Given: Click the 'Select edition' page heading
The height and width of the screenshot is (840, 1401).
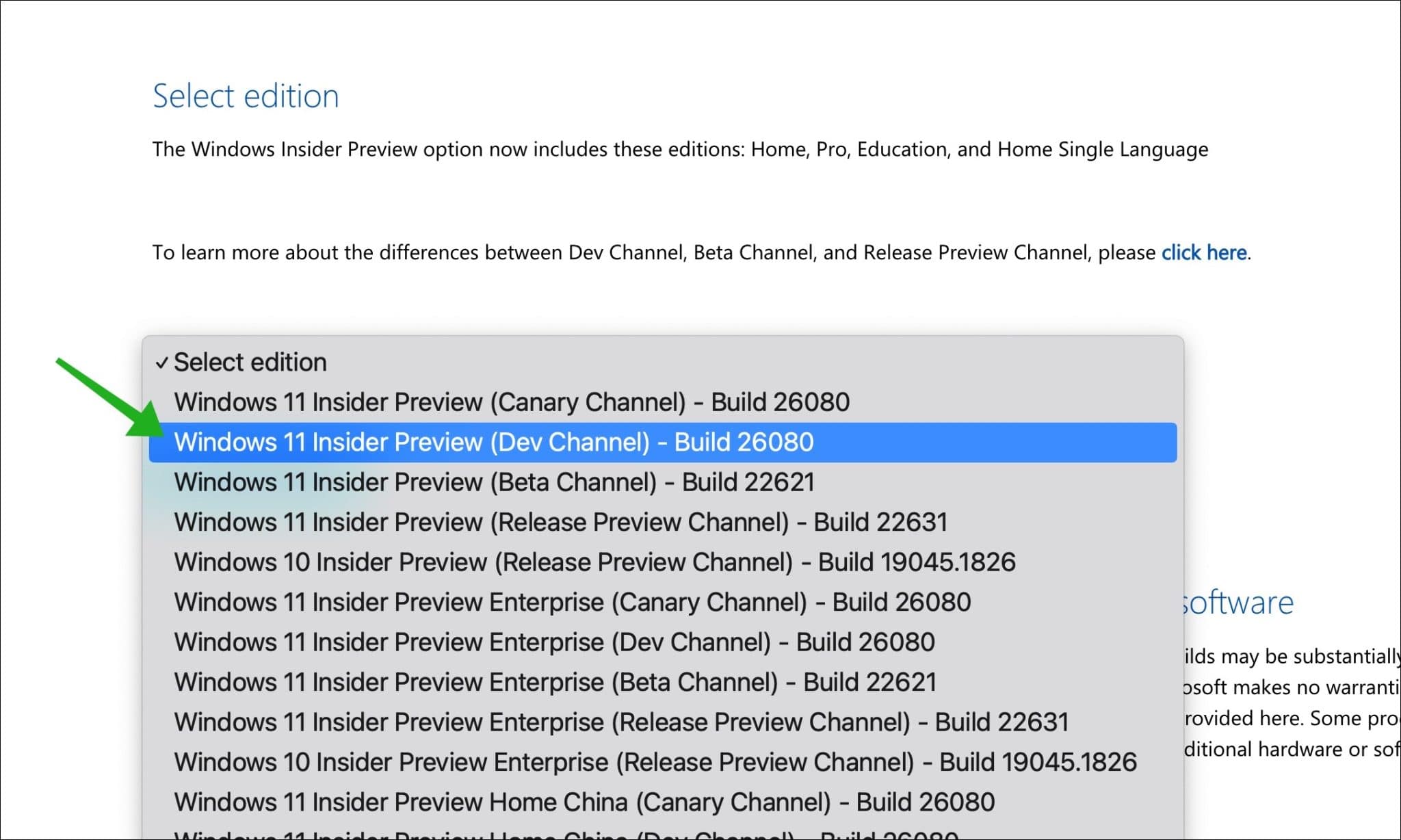Looking at the screenshot, I should click(246, 96).
